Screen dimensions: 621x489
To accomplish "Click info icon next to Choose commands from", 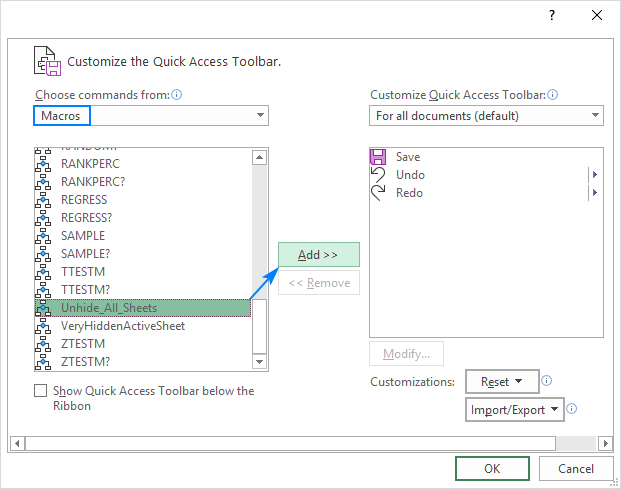I will click(x=176, y=95).
